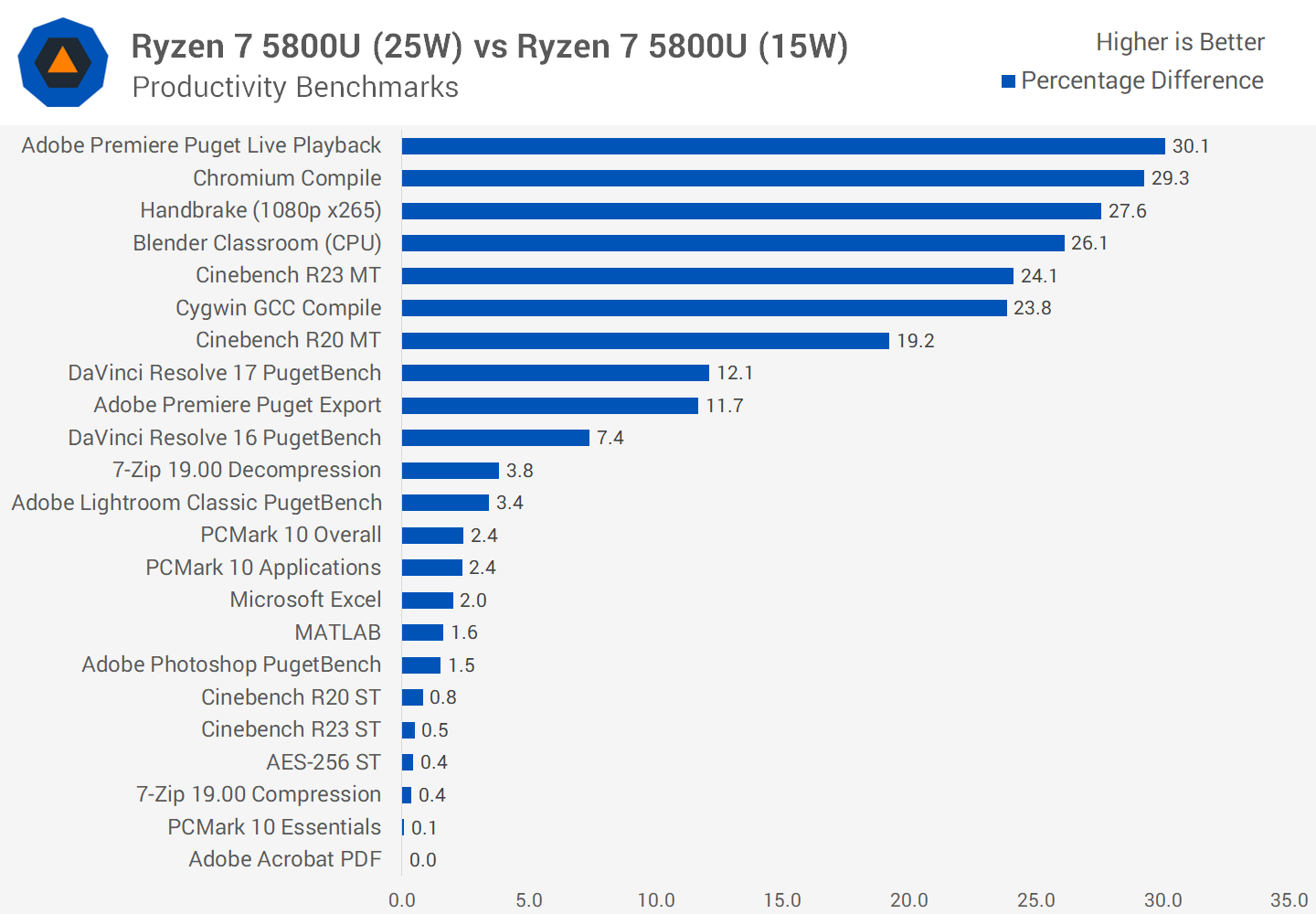Image resolution: width=1316 pixels, height=914 pixels.
Task: Click the 2.0 bar for Microsoft Excel
Action: pyautogui.click(x=428, y=600)
